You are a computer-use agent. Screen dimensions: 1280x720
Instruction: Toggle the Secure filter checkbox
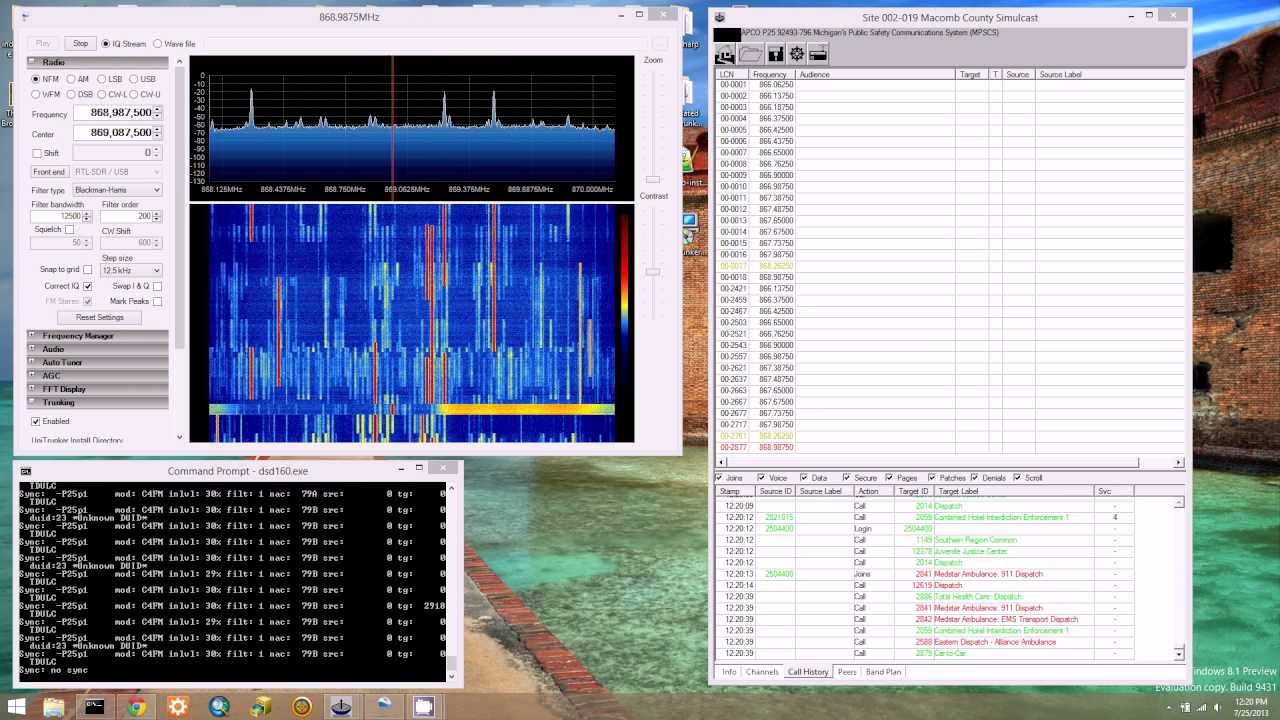[846, 478]
